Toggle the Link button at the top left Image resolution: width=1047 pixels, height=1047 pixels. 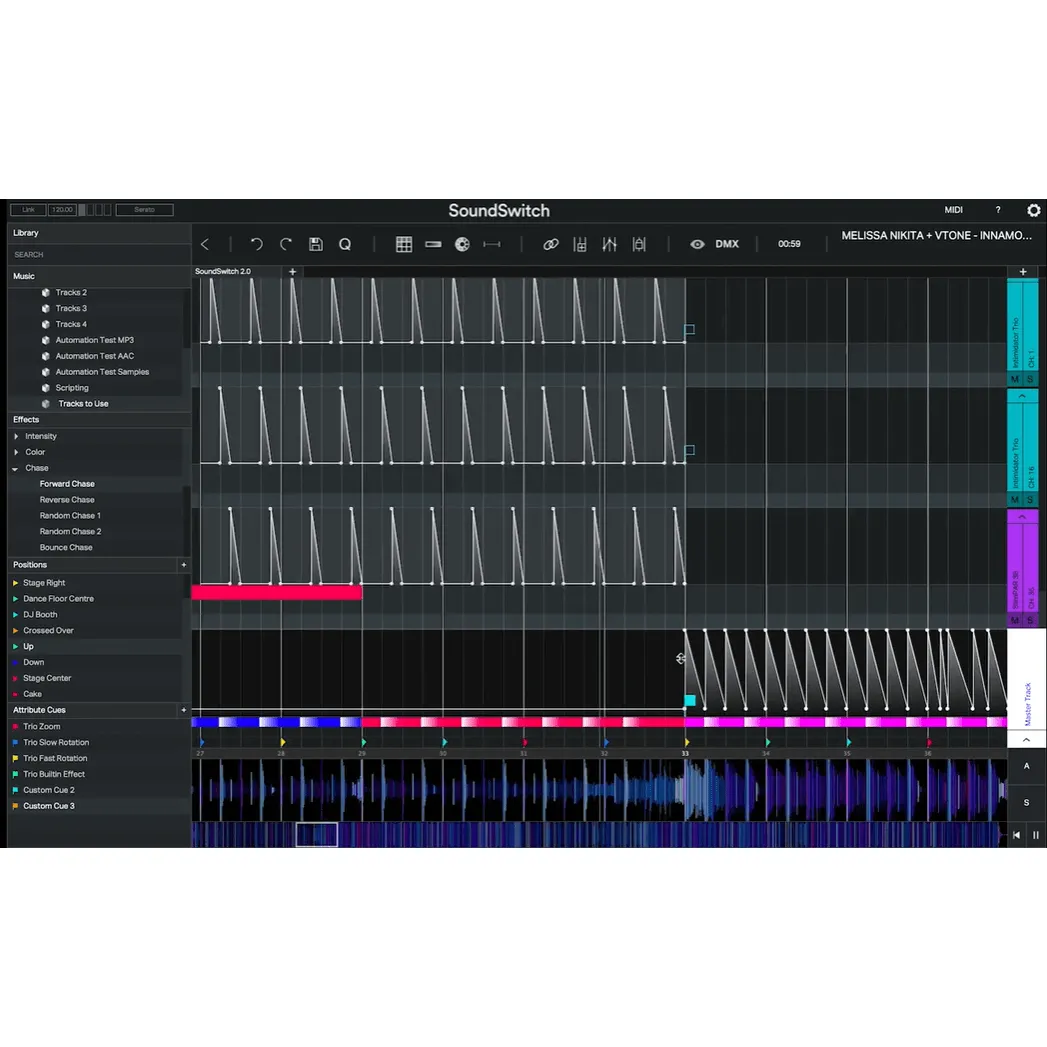[x=28, y=210]
